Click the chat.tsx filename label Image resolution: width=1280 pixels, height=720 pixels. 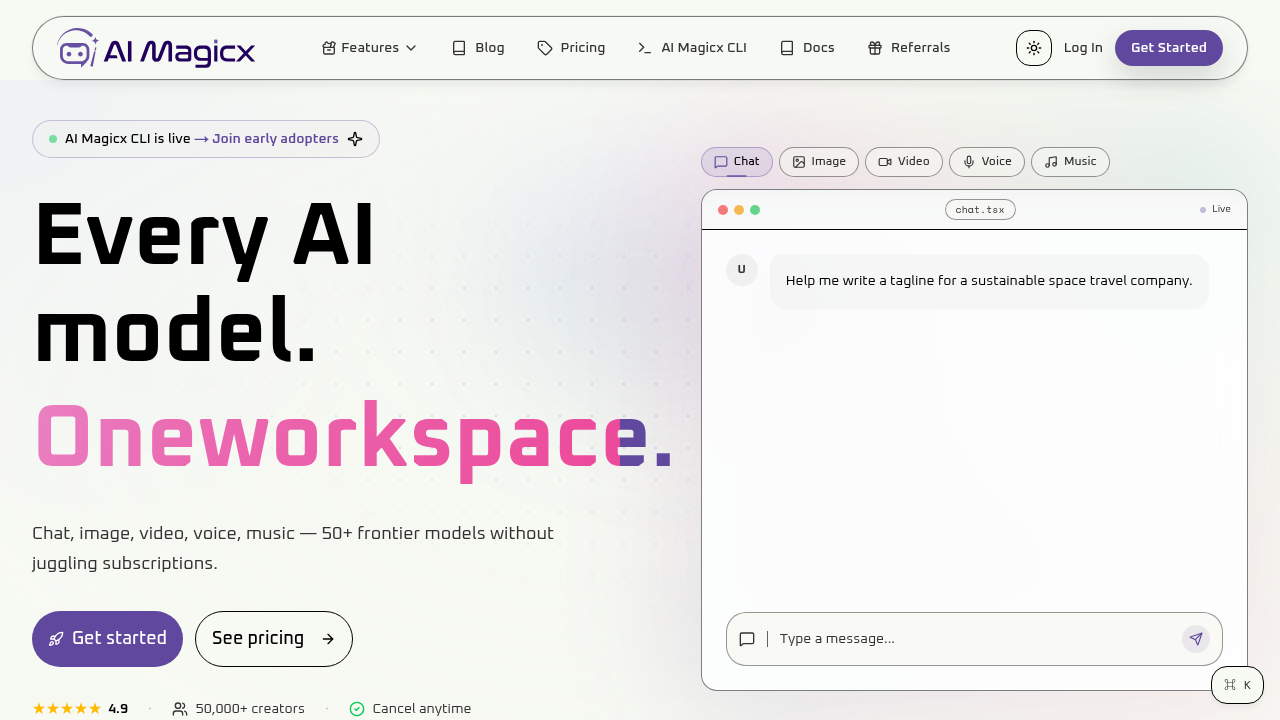pyautogui.click(x=980, y=210)
